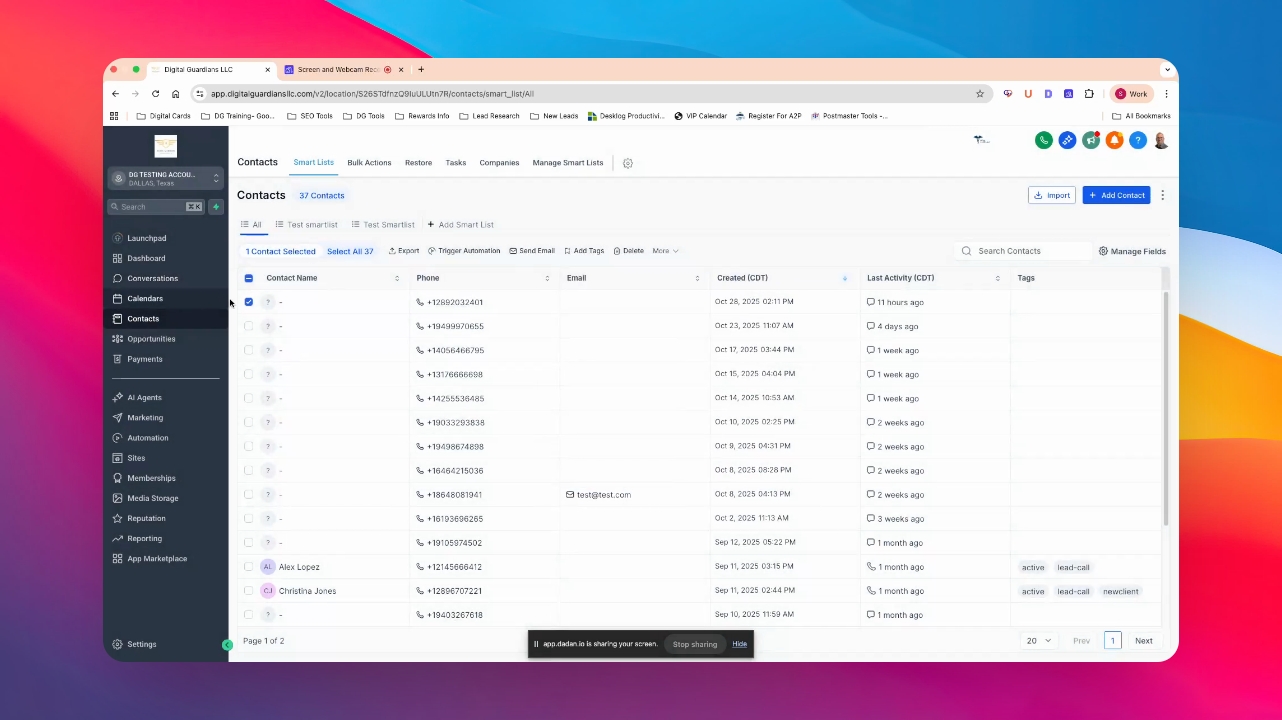Open Conversations in the sidebar
Image resolution: width=1282 pixels, height=720 pixels.
click(x=152, y=278)
